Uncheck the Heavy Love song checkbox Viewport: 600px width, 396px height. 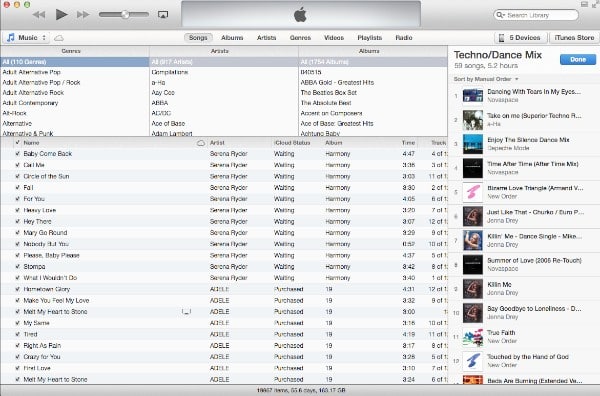(x=17, y=210)
